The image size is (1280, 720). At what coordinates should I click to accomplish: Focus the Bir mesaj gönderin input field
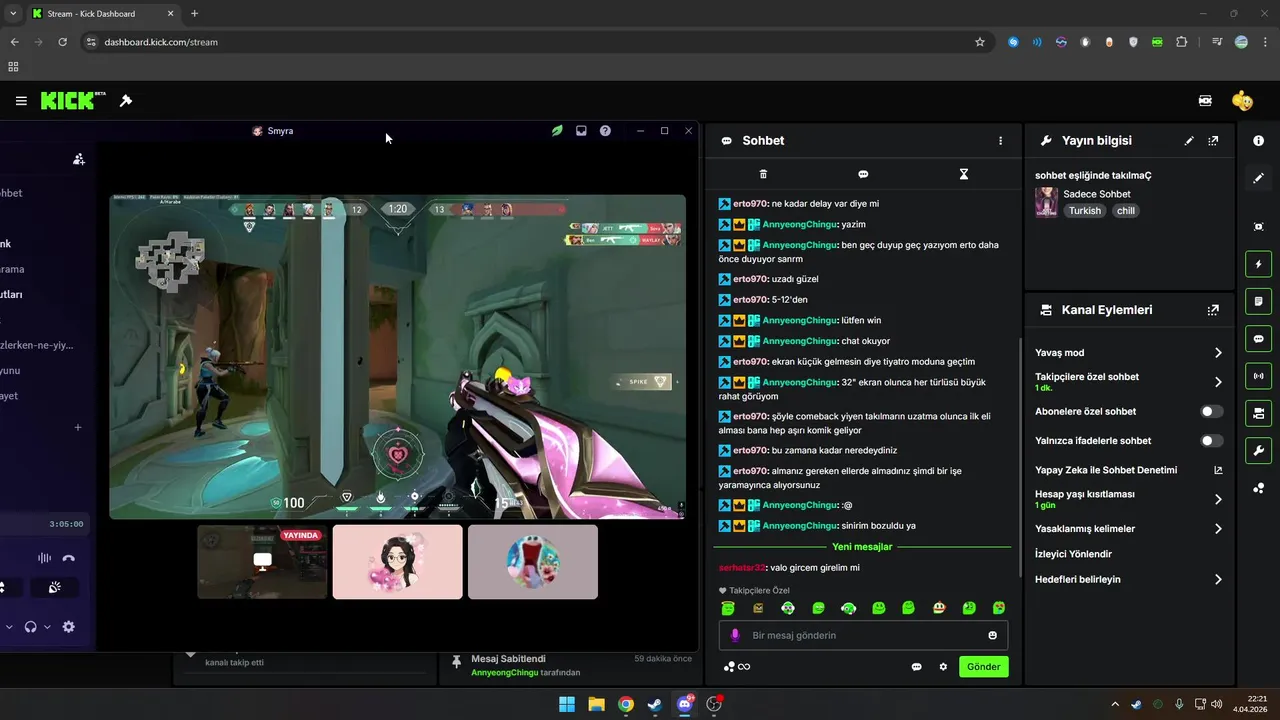pyautogui.click(x=863, y=635)
